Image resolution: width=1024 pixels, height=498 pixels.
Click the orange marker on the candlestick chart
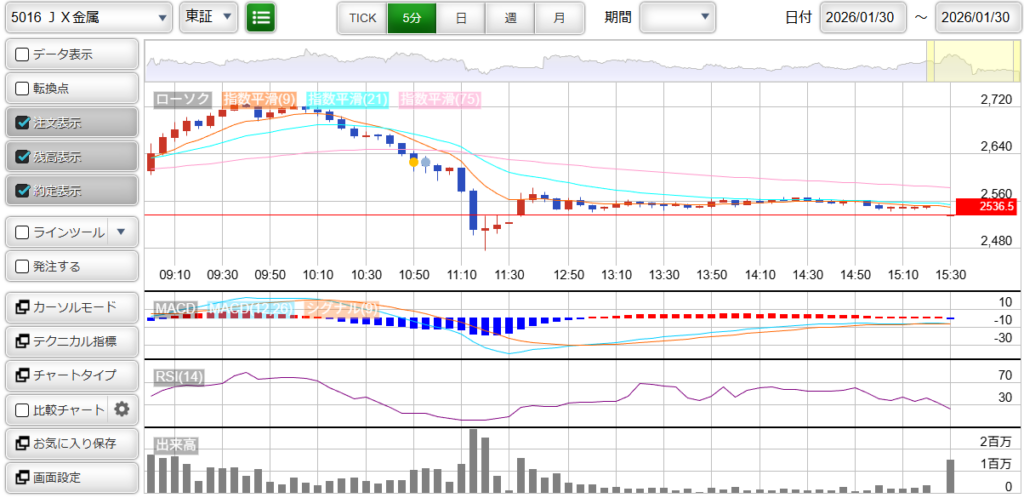(x=414, y=161)
